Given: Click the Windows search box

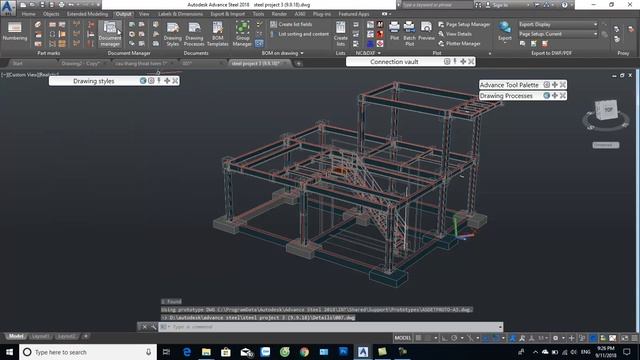Looking at the screenshot, I should click(x=88, y=352).
